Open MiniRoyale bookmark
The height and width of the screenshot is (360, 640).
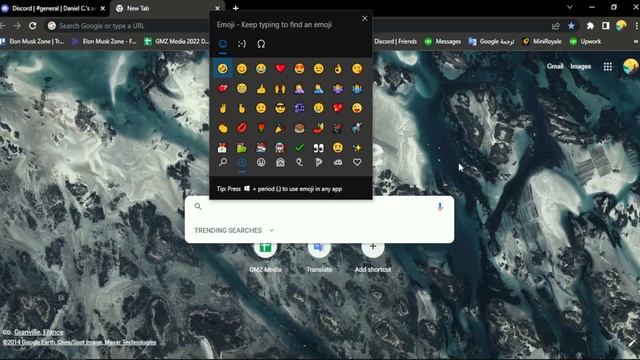pos(542,42)
